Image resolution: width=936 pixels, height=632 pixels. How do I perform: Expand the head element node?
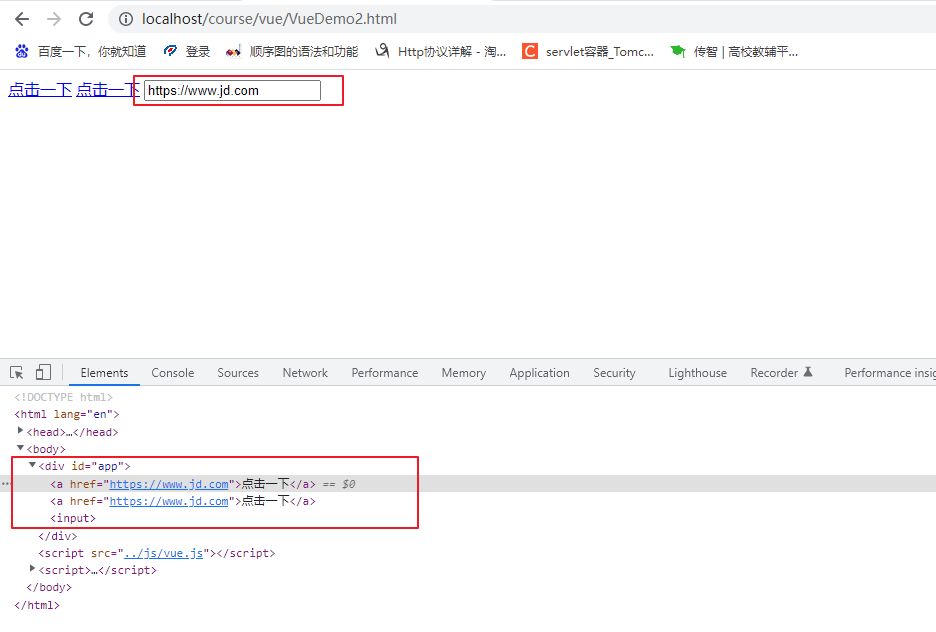point(22,432)
